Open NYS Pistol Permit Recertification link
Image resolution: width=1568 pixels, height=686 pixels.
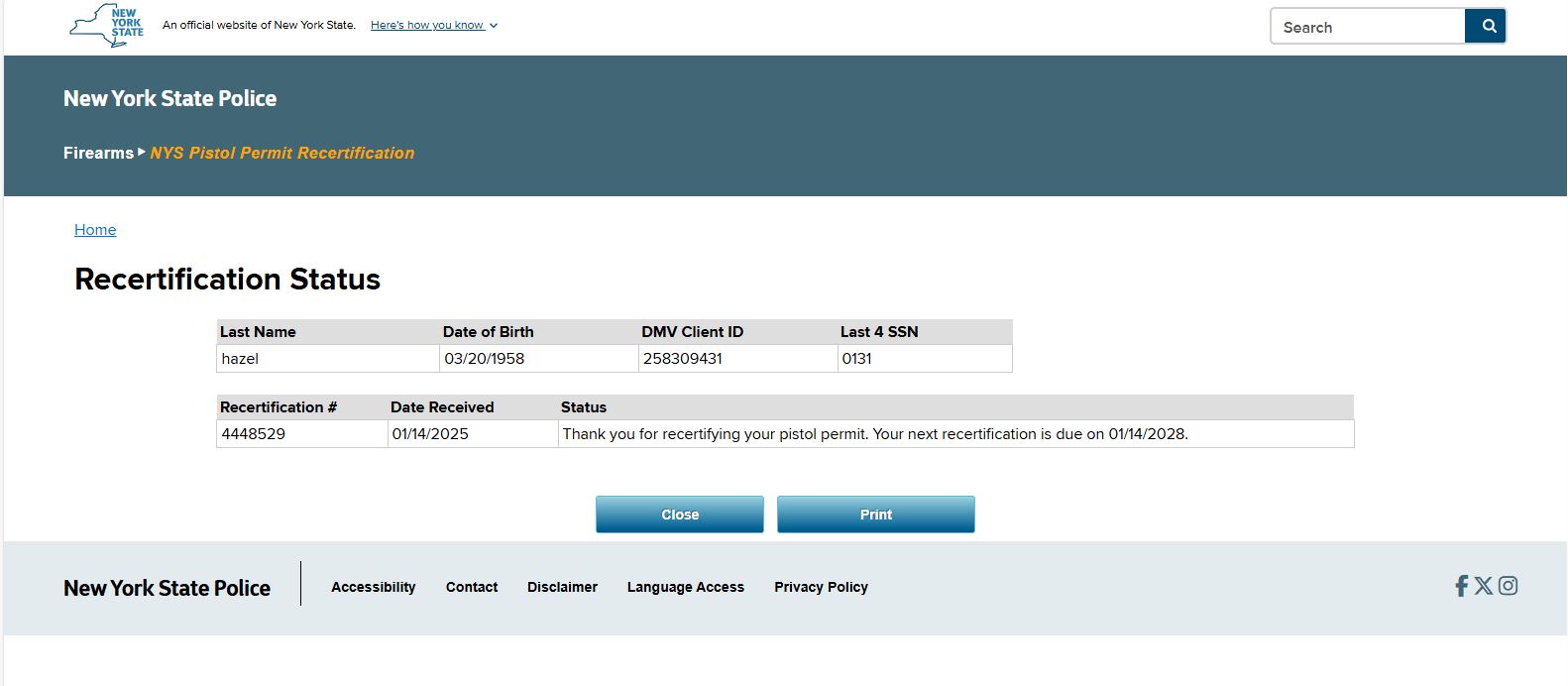pyautogui.click(x=282, y=153)
